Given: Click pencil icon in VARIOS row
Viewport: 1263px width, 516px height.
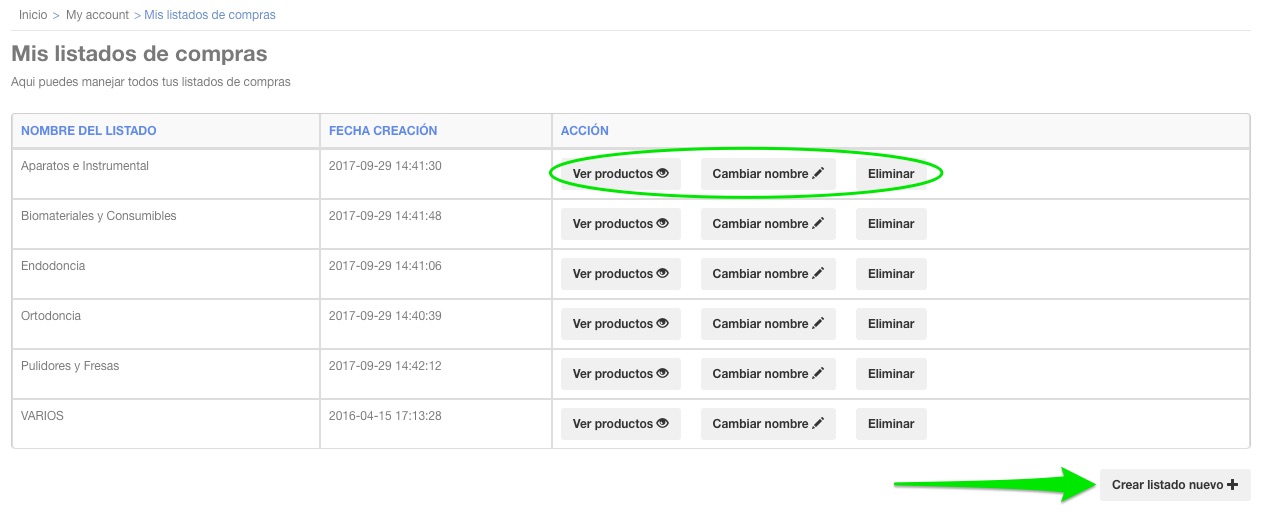Looking at the screenshot, I should 818,423.
